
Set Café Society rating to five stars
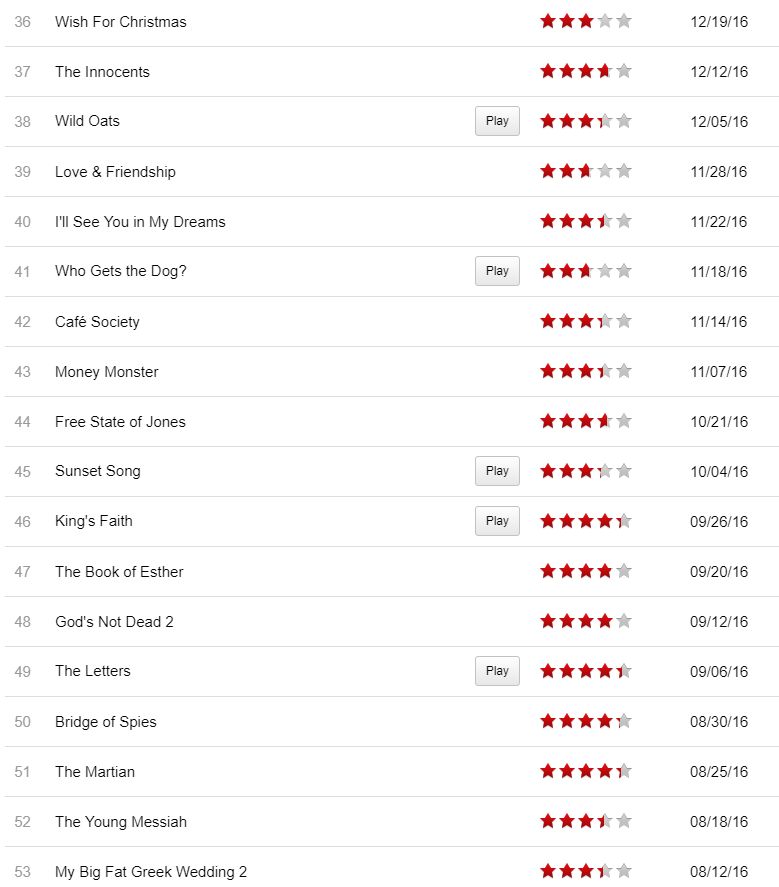coord(624,321)
